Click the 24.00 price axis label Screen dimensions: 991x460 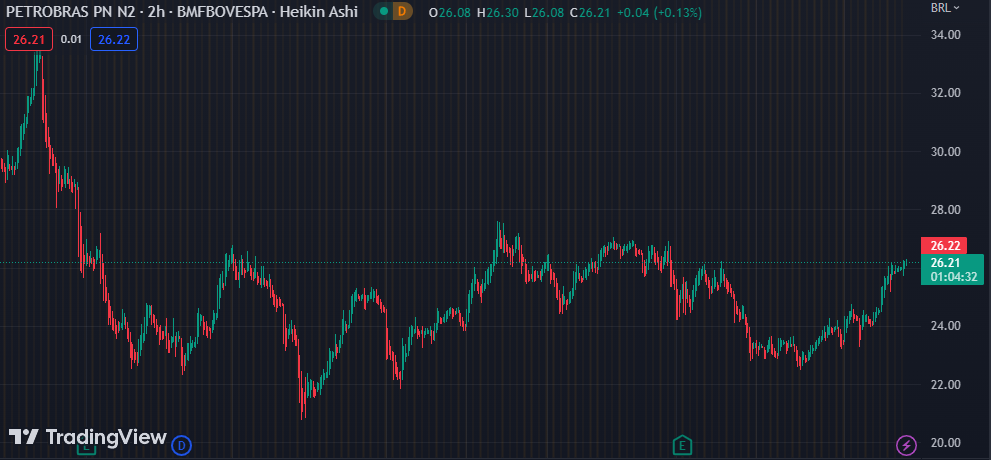pos(946,326)
